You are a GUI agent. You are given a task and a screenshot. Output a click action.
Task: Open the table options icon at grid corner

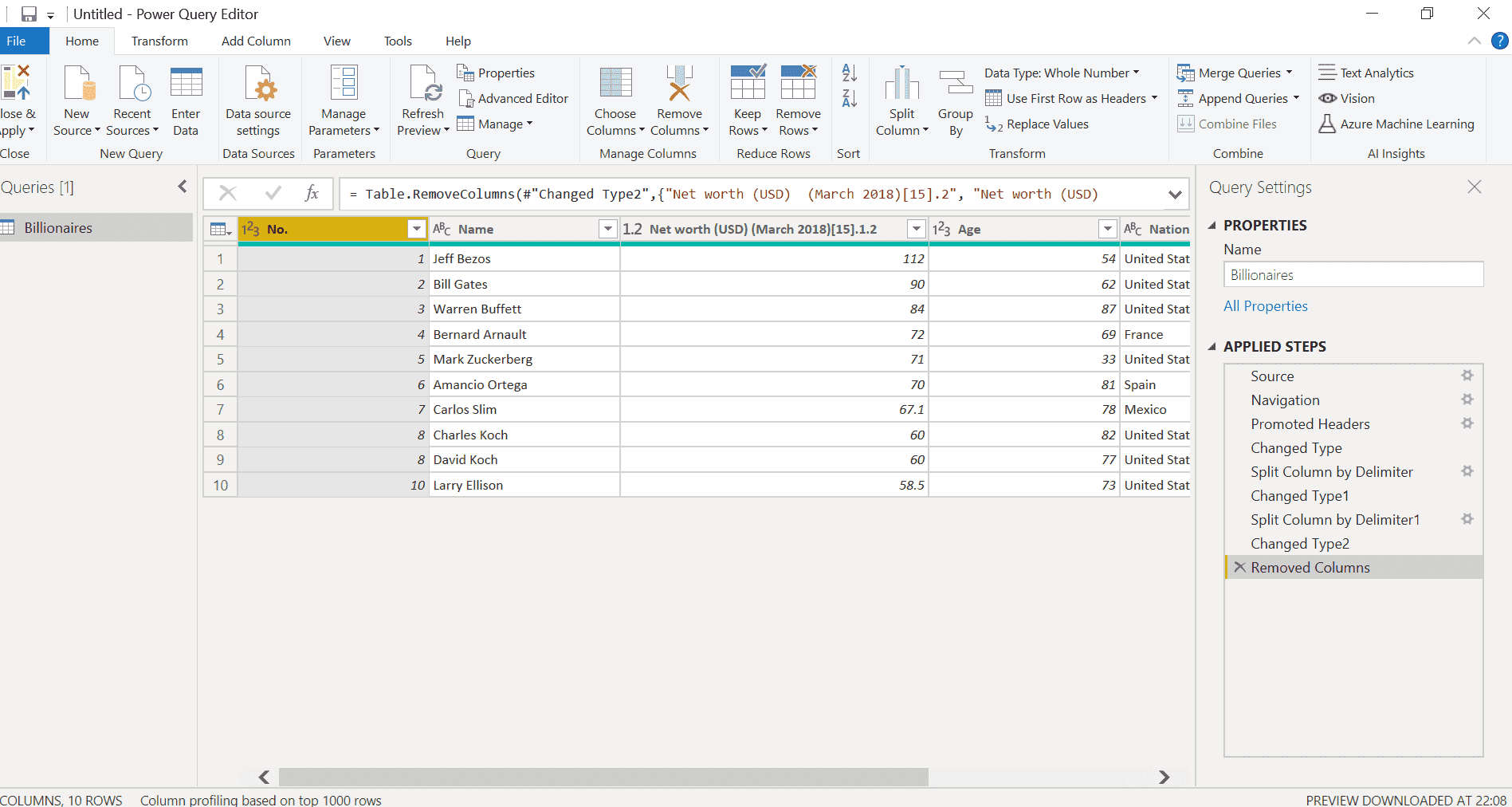(221, 230)
